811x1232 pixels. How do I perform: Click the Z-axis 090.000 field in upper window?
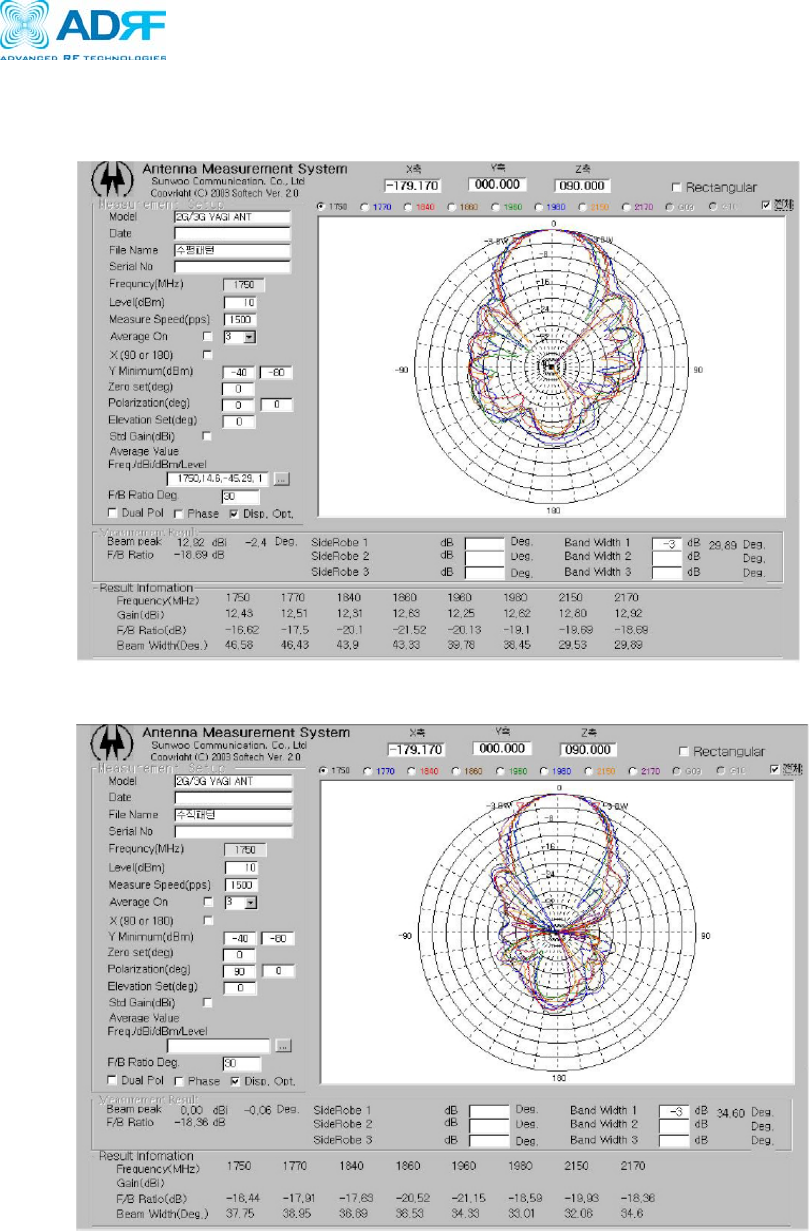pos(582,186)
